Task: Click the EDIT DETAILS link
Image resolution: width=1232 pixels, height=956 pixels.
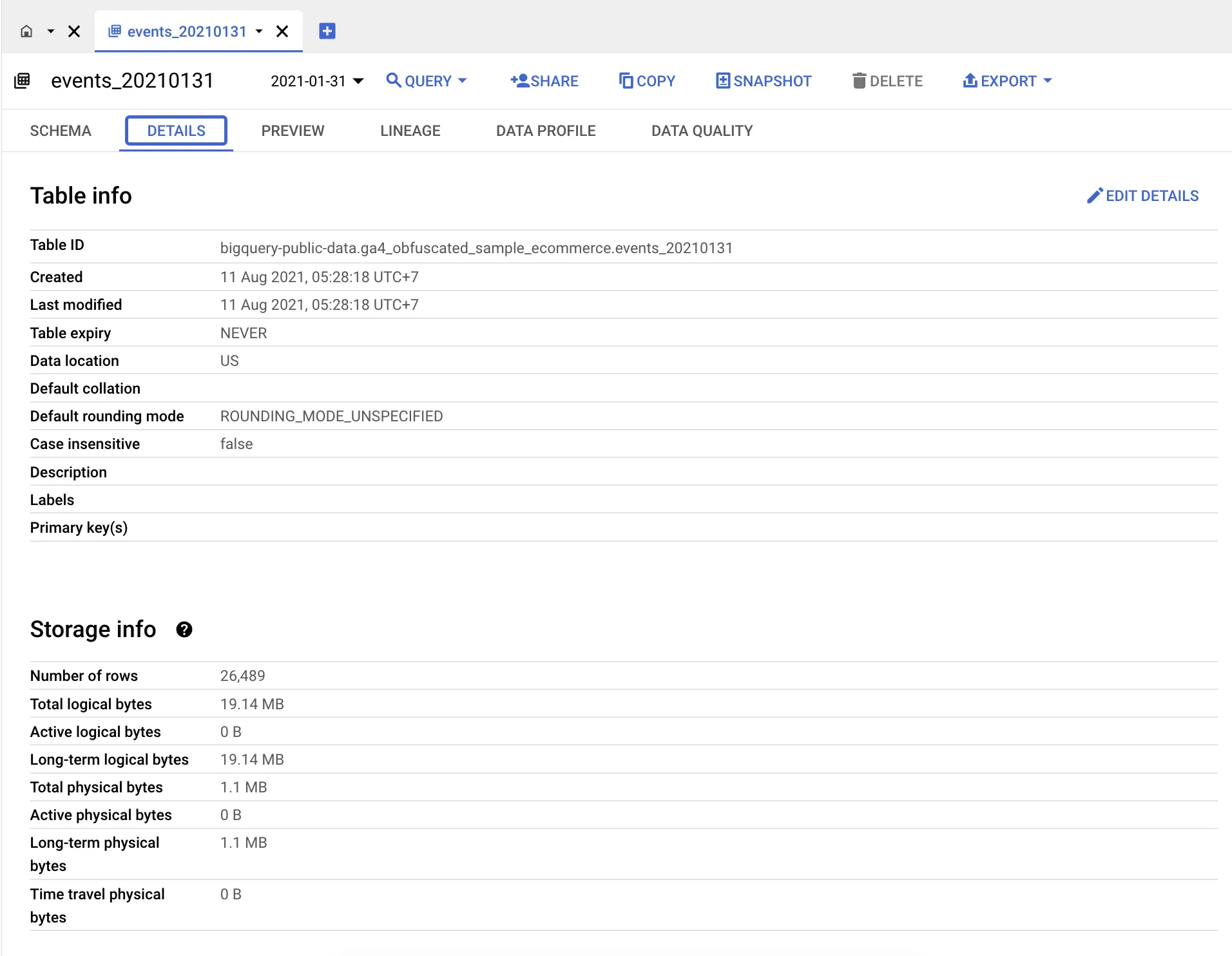Action: pyautogui.click(x=1152, y=196)
